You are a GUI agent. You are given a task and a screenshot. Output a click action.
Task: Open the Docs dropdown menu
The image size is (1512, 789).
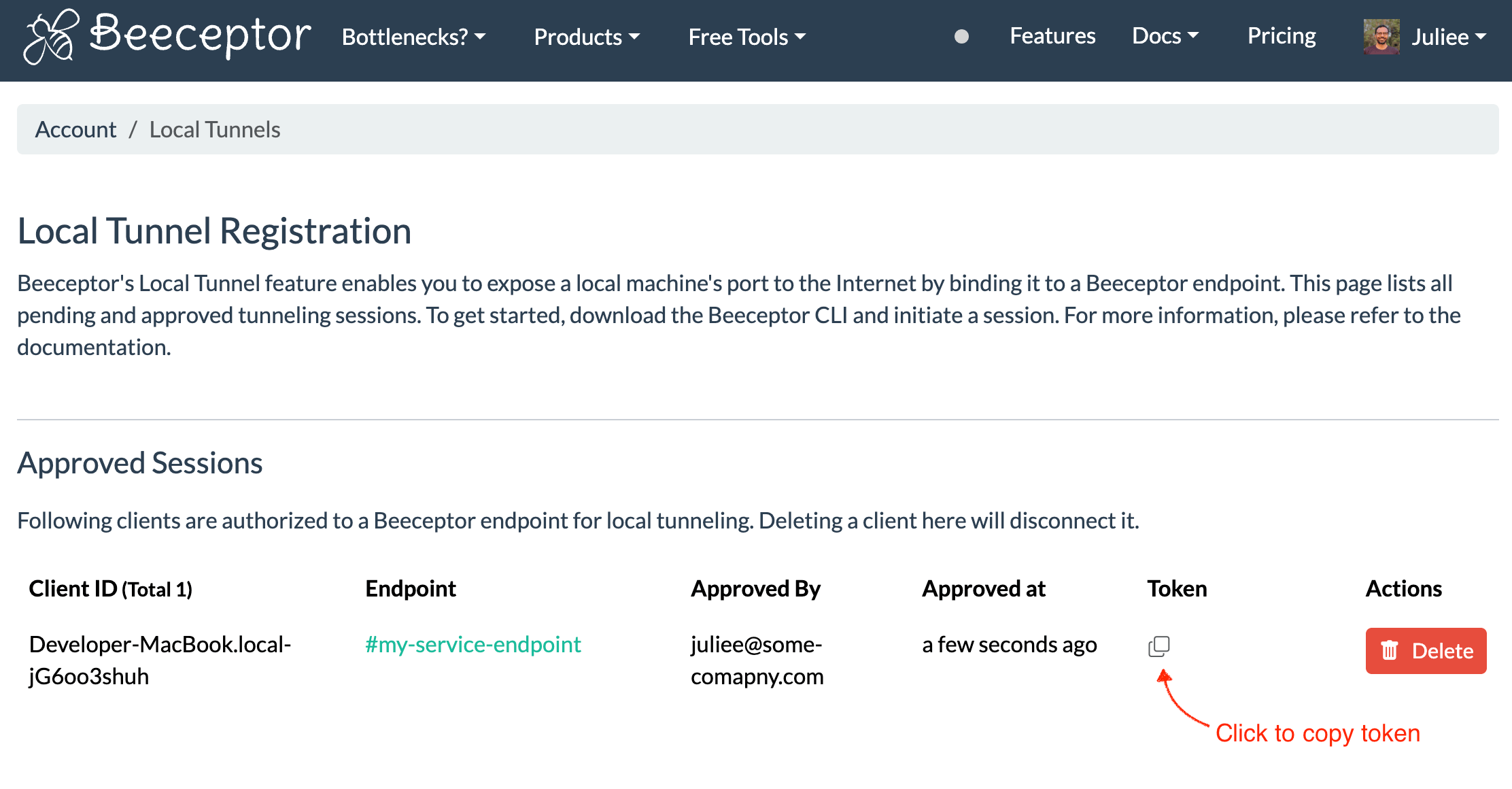point(1165,36)
